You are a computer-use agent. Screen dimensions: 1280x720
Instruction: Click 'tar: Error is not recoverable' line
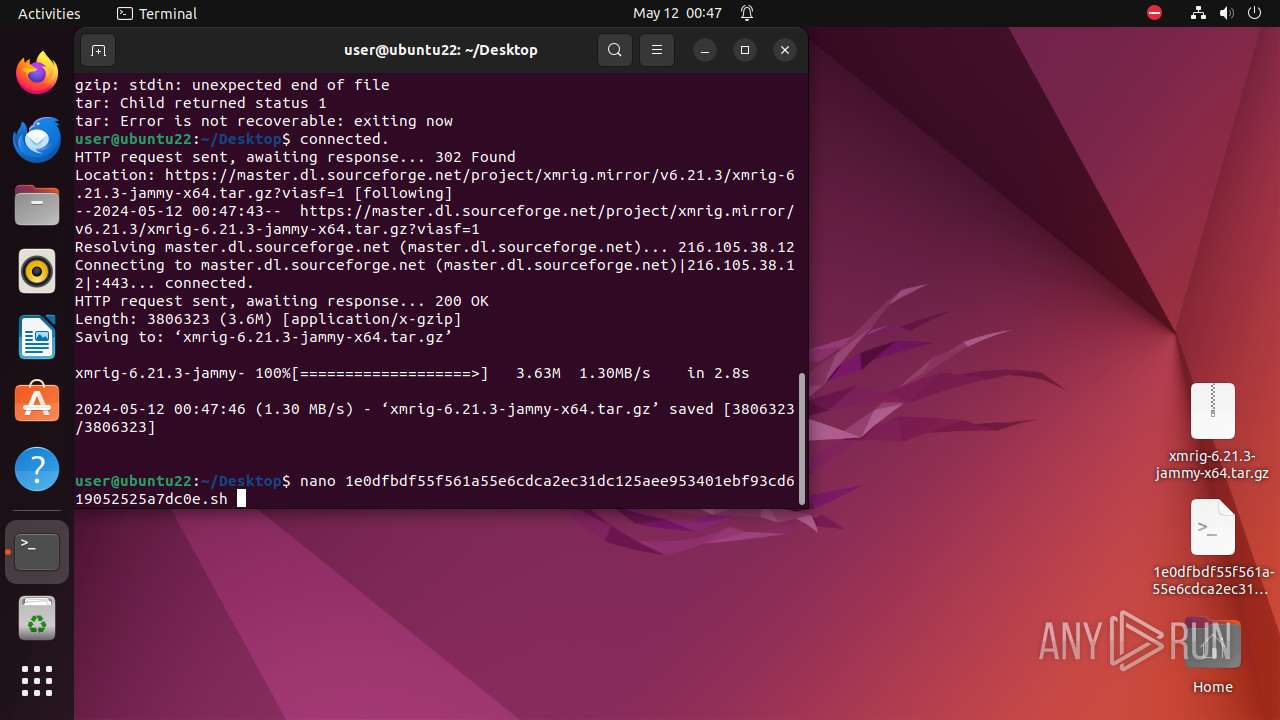264,121
